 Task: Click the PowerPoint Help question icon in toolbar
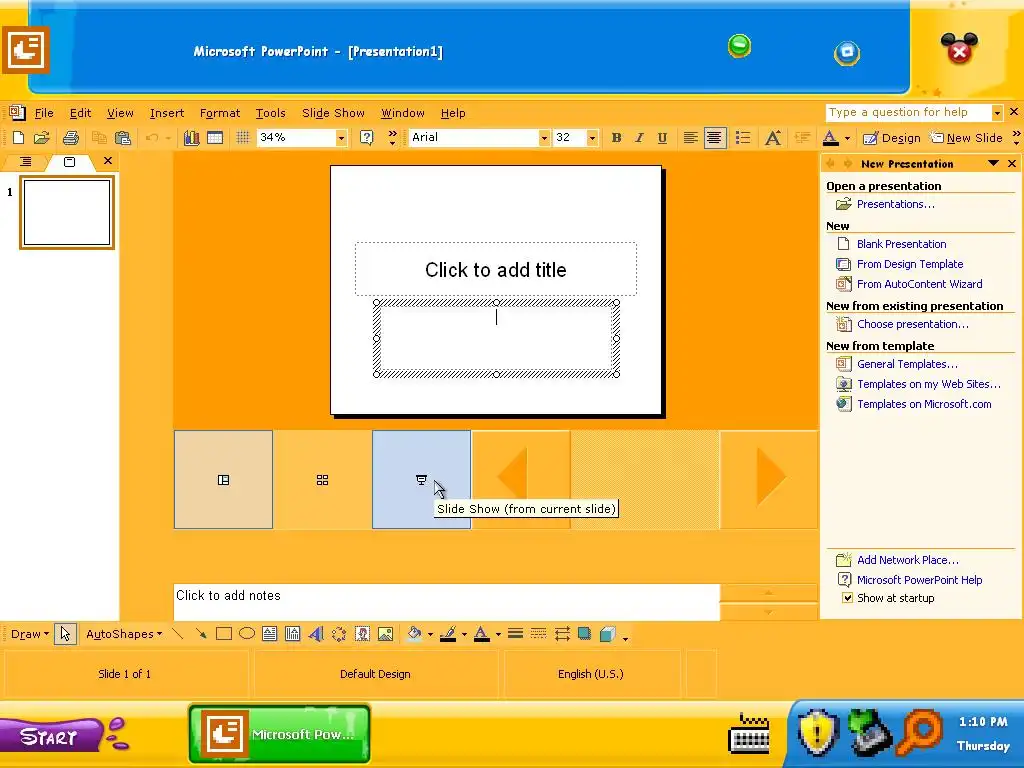(366, 138)
